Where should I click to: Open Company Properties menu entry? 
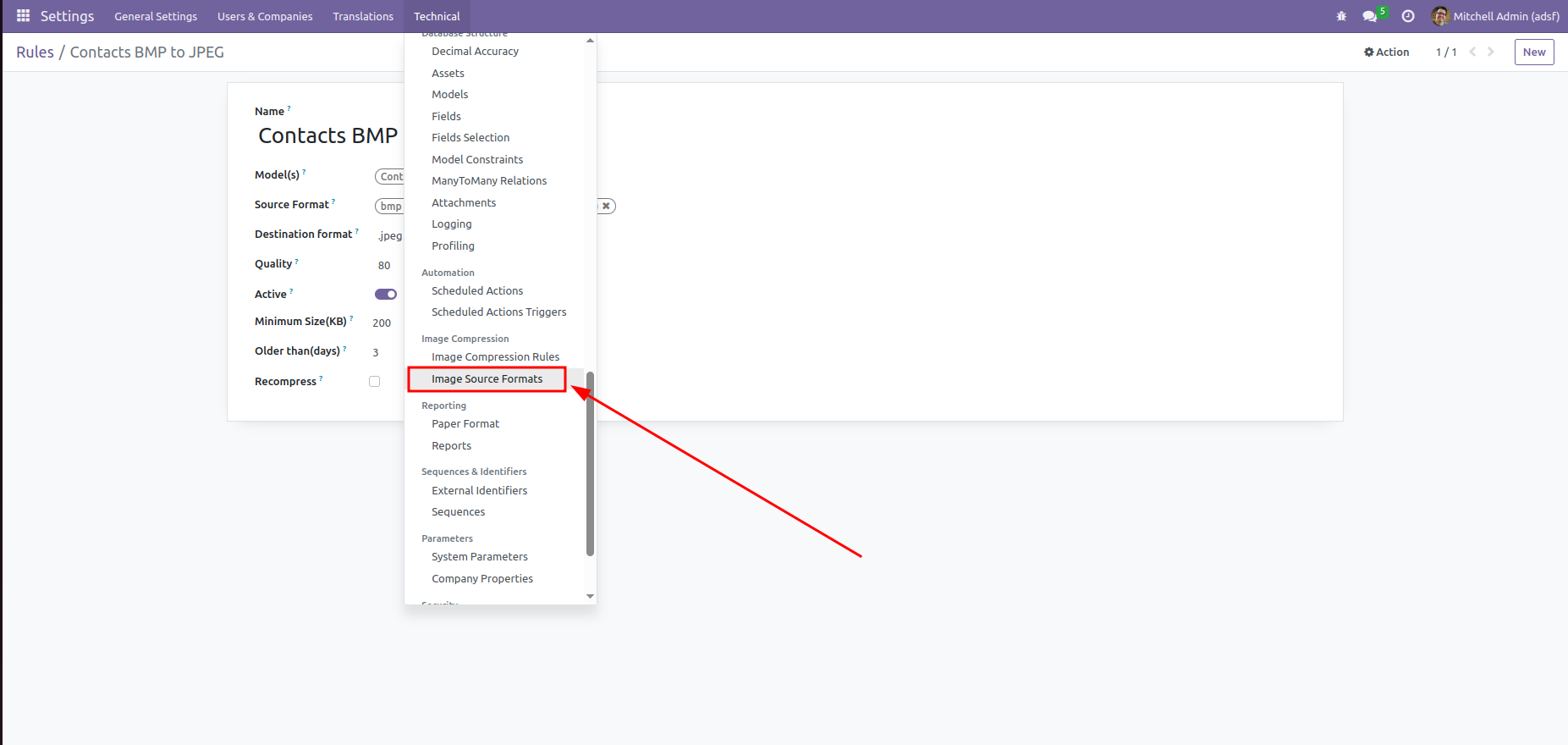[x=482, y=578]
